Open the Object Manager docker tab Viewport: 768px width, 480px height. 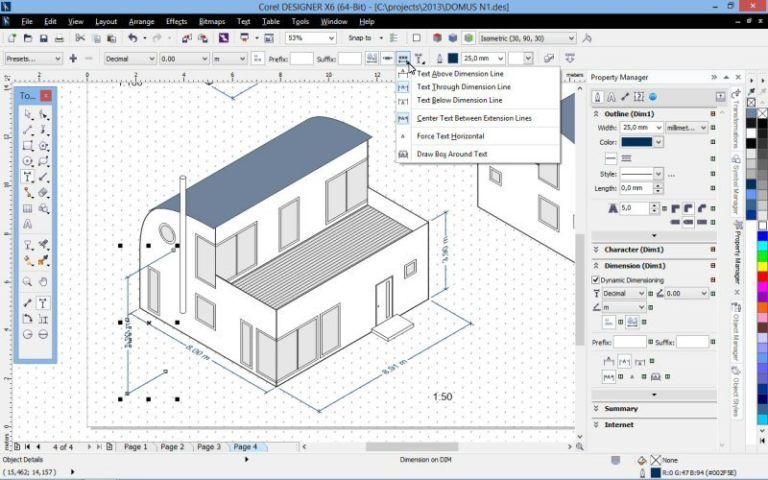pos(736,332)
